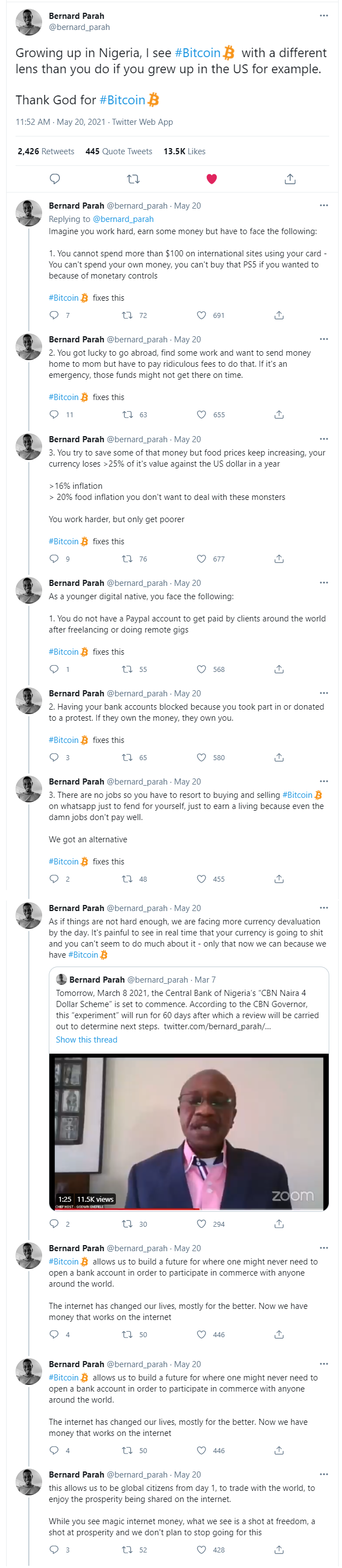Like the tweet about blocked bank accounts
342x1568 pixels.
point(201,758)
